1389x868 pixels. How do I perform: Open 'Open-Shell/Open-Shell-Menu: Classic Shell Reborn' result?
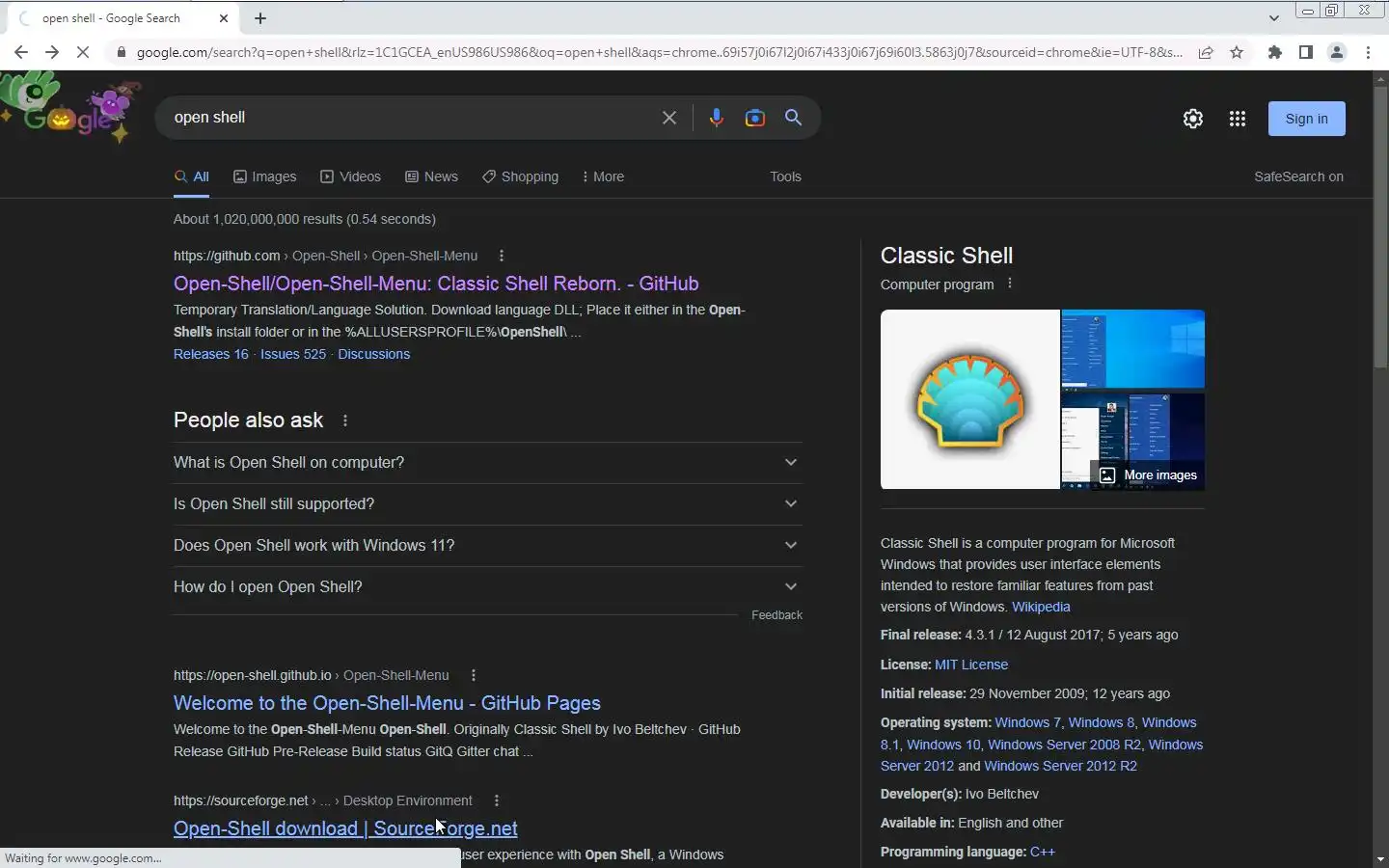click(436, 284)
